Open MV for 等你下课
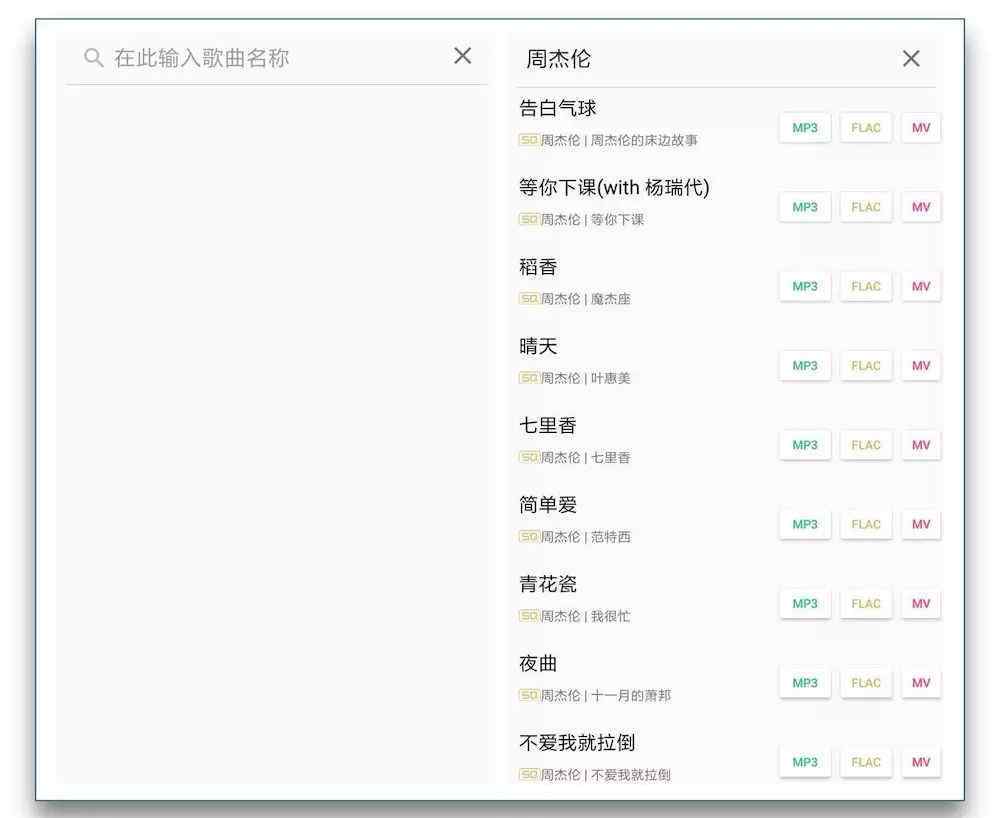The height and width of the screenshot is (818, 1000). pyautogui.click(x=921, y=207)
